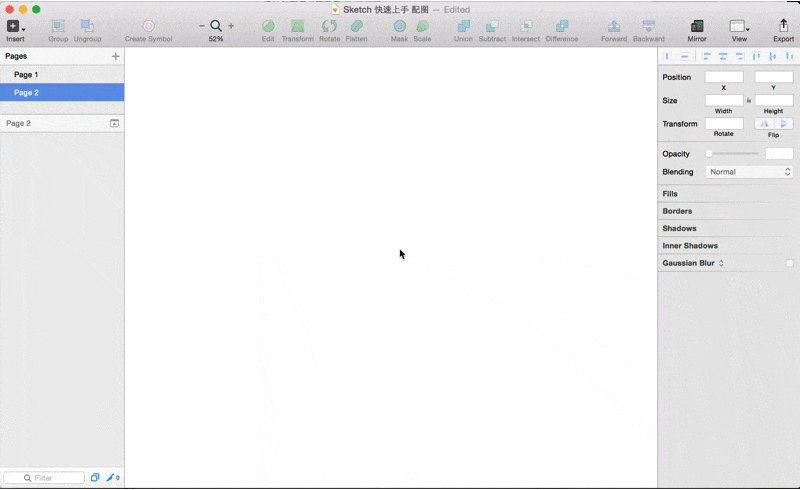Apply the Difference boolean operation
Image resolution: width=800 pixels, height=490 pixels.
562,26
